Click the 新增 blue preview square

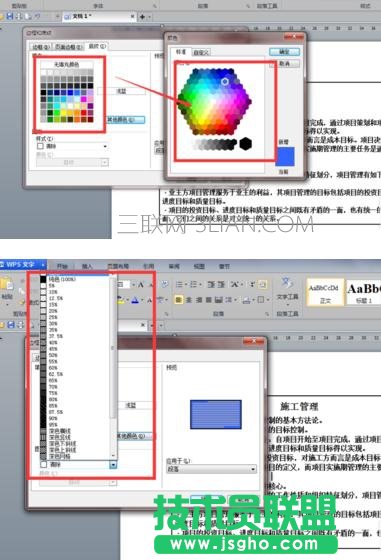[x=285, y=156]
